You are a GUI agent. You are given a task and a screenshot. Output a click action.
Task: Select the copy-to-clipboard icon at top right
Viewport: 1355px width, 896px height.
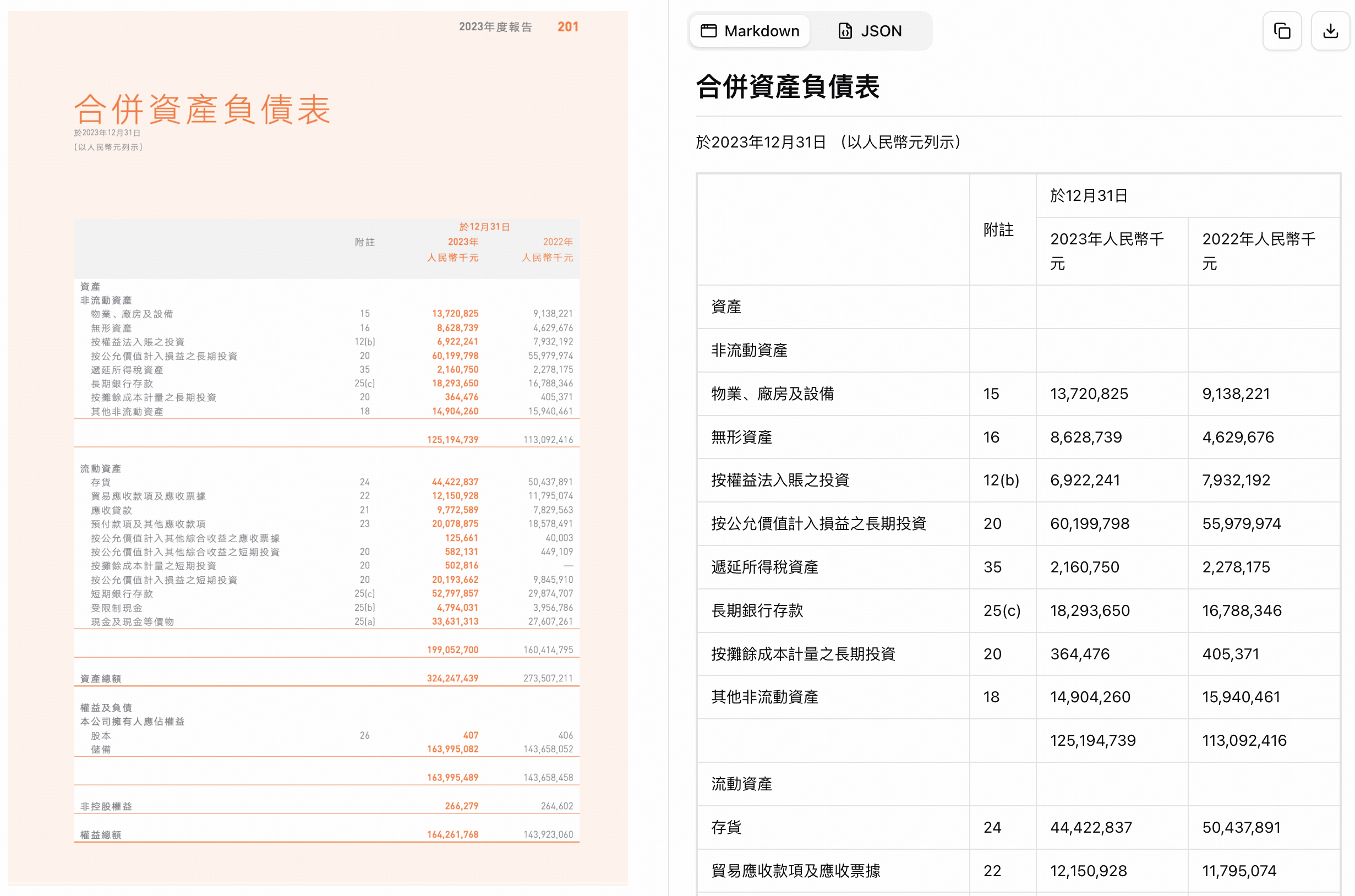1282,31
